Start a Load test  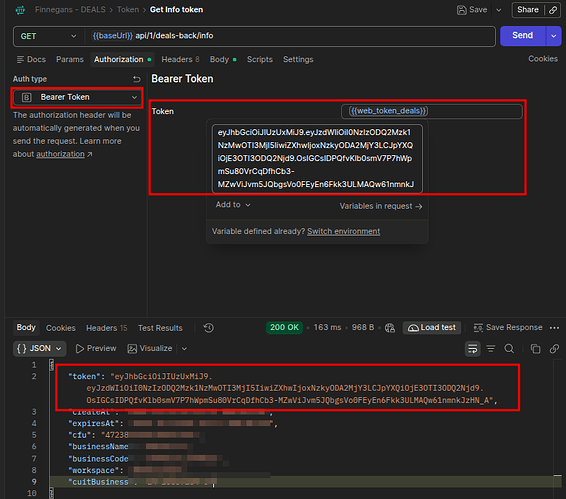431,327
